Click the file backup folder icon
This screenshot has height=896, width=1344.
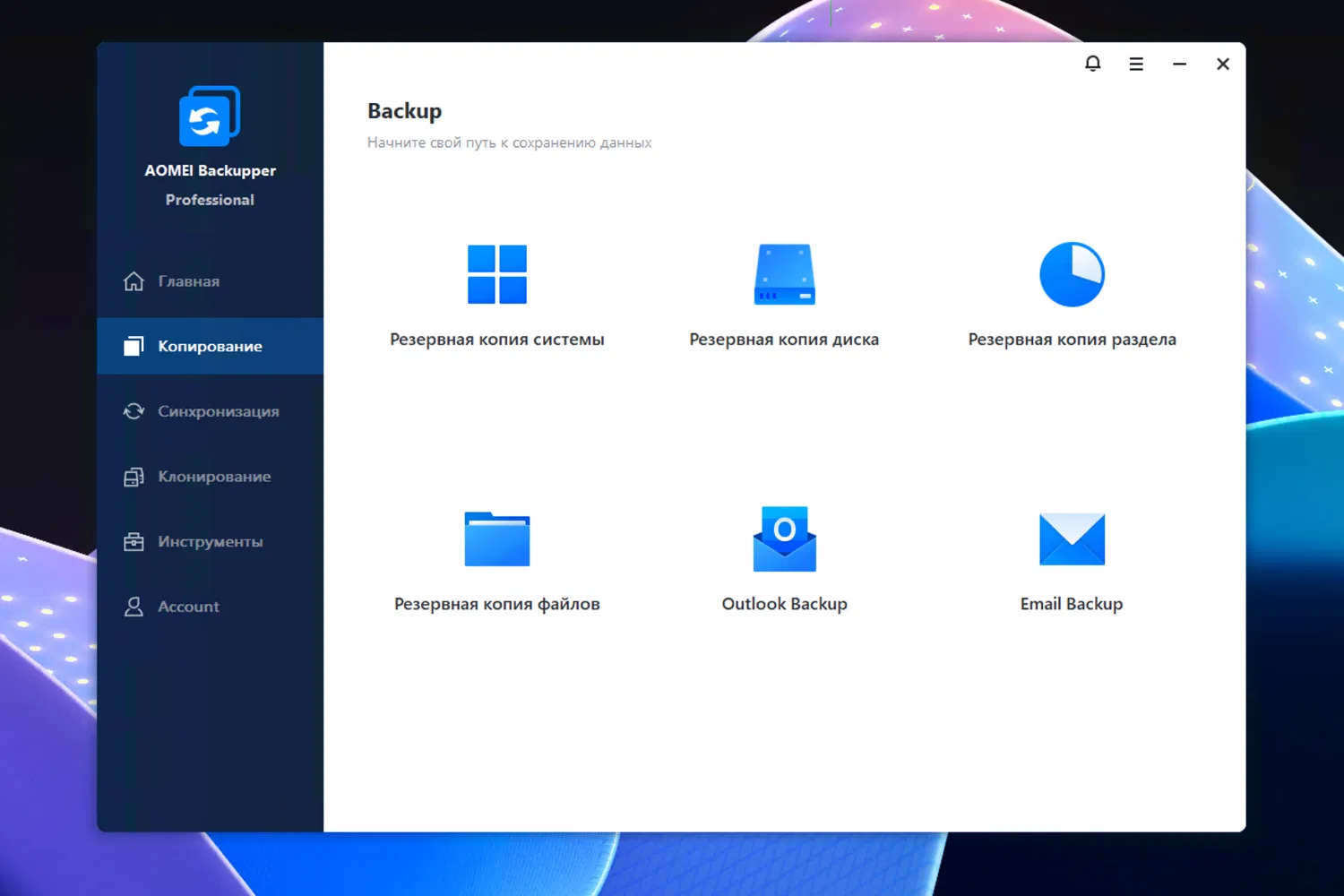tap(497, 538)
